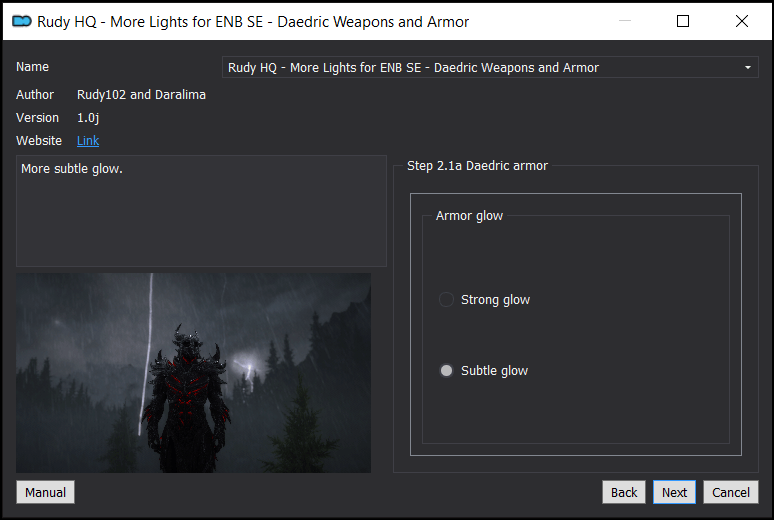The width and height of the screenshot is (774, 520).
Task: Click the 'Step 2.1a Daedric armor' heading
Action: (477, 166)
